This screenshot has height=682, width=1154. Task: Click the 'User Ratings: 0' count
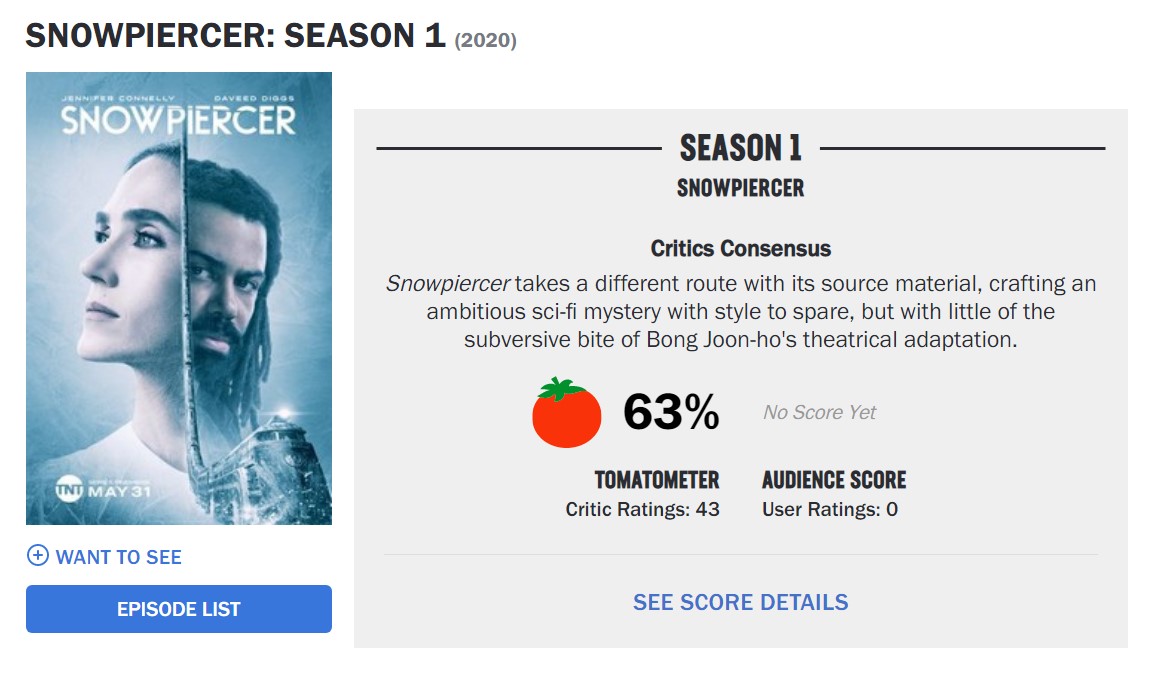[x=830, y=509]
